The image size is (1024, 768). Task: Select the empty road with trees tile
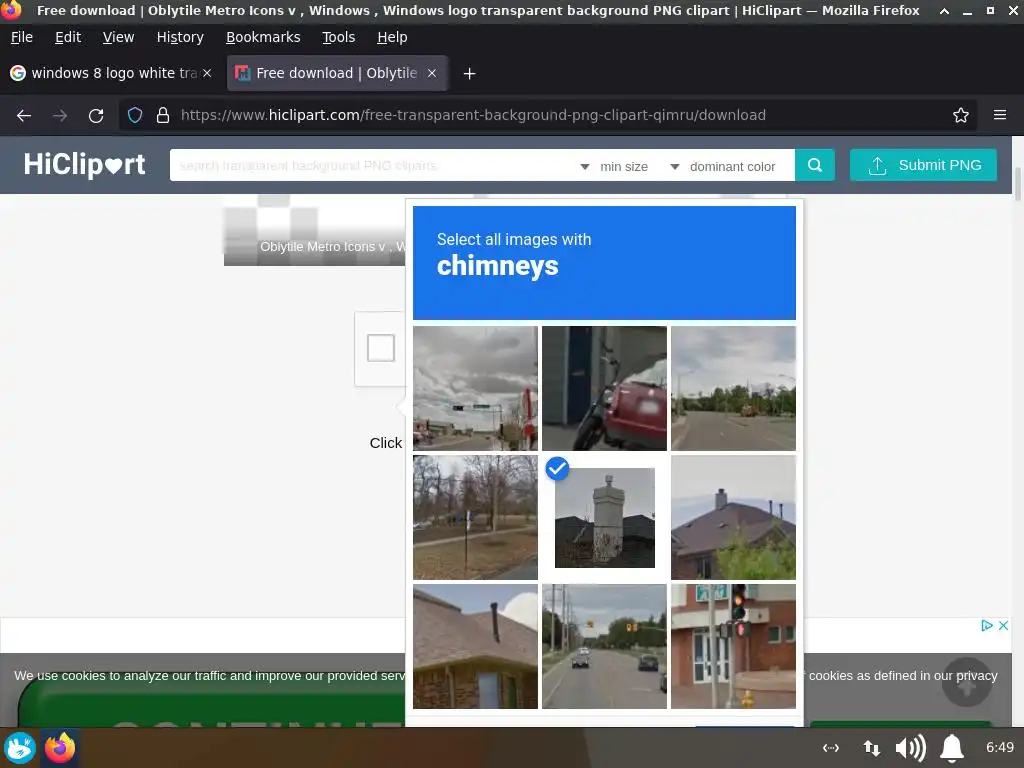[733, 389]
